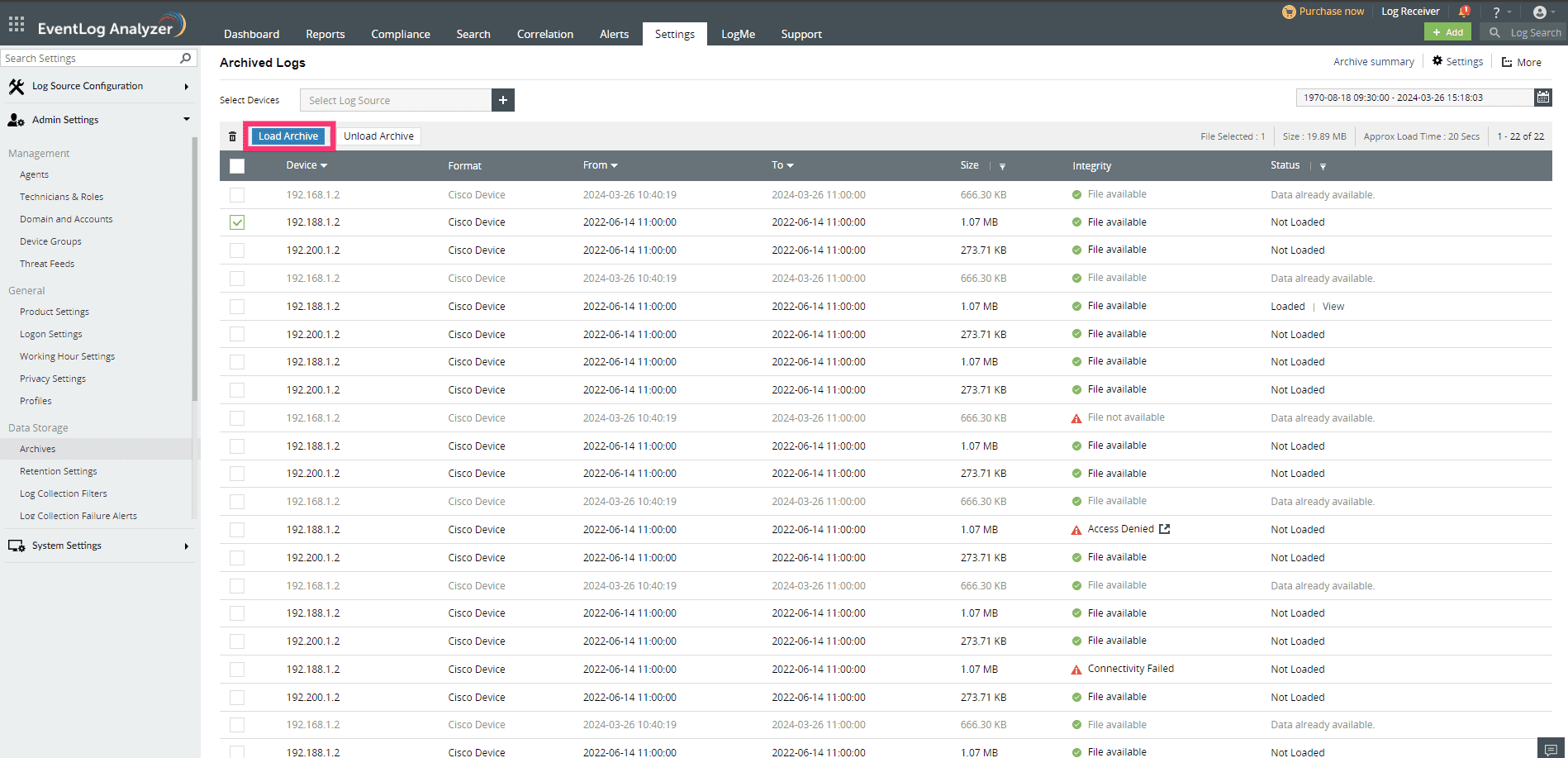Click the Load Archive button
This screenshot has width=1568, height=758.
(288, 136)
